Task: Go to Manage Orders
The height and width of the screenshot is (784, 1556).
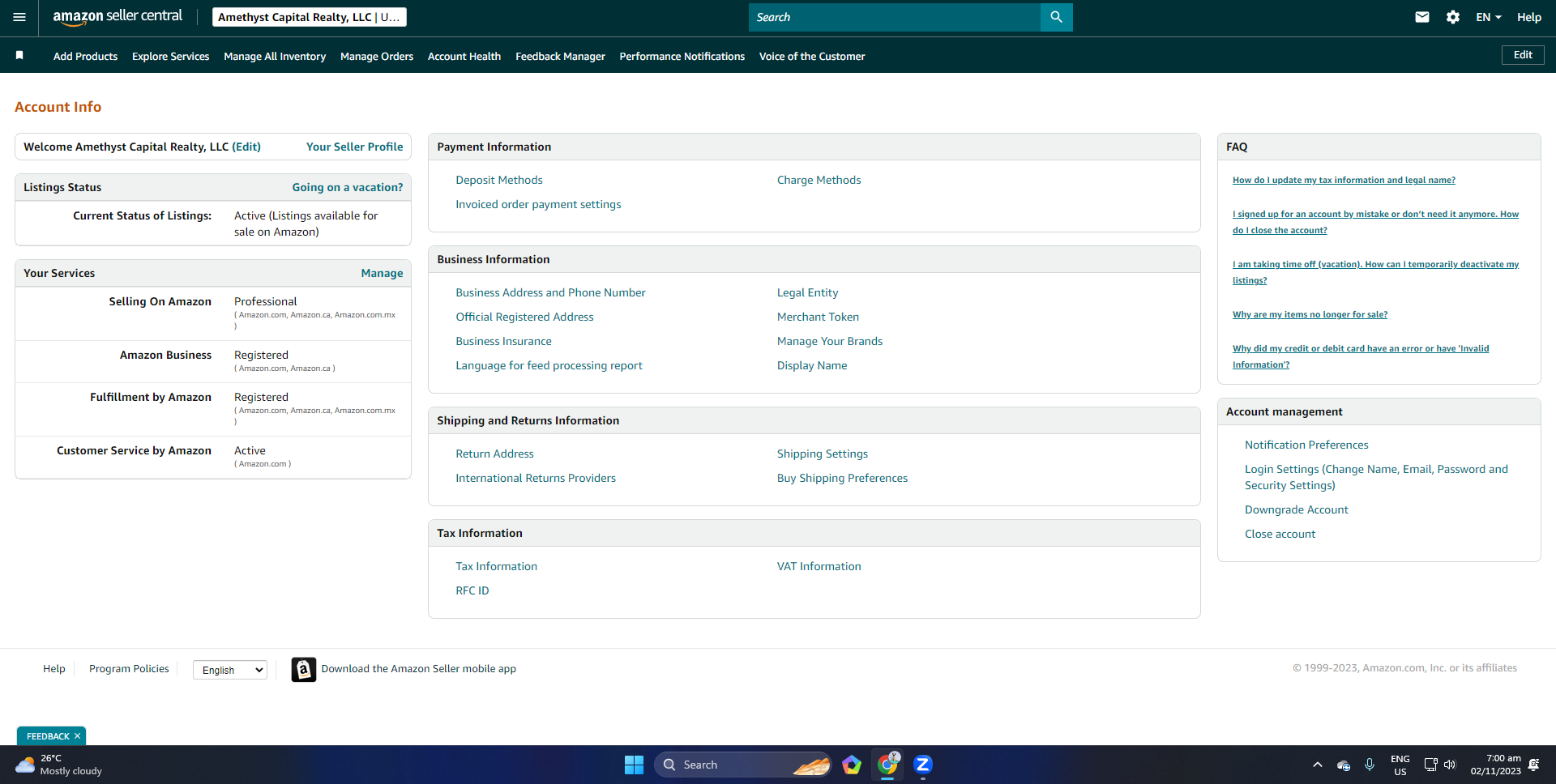Action: tap(377, 56)
